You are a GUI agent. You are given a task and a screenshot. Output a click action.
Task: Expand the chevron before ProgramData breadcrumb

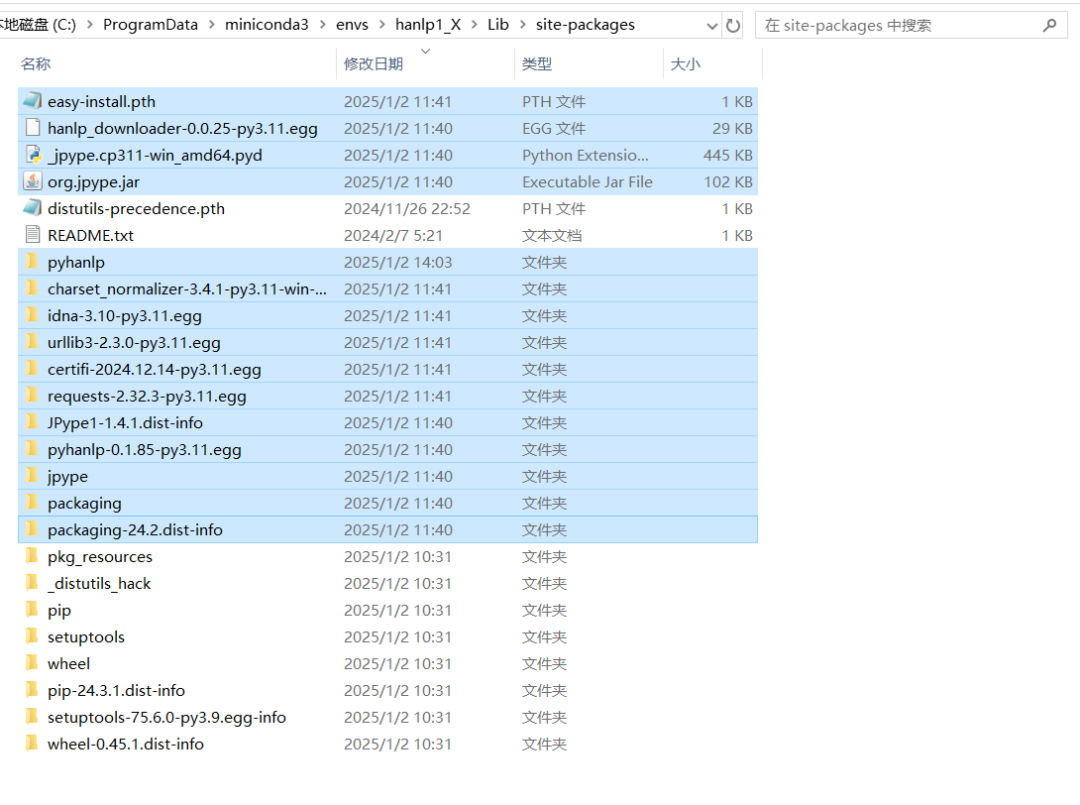(x=90, y=25)
